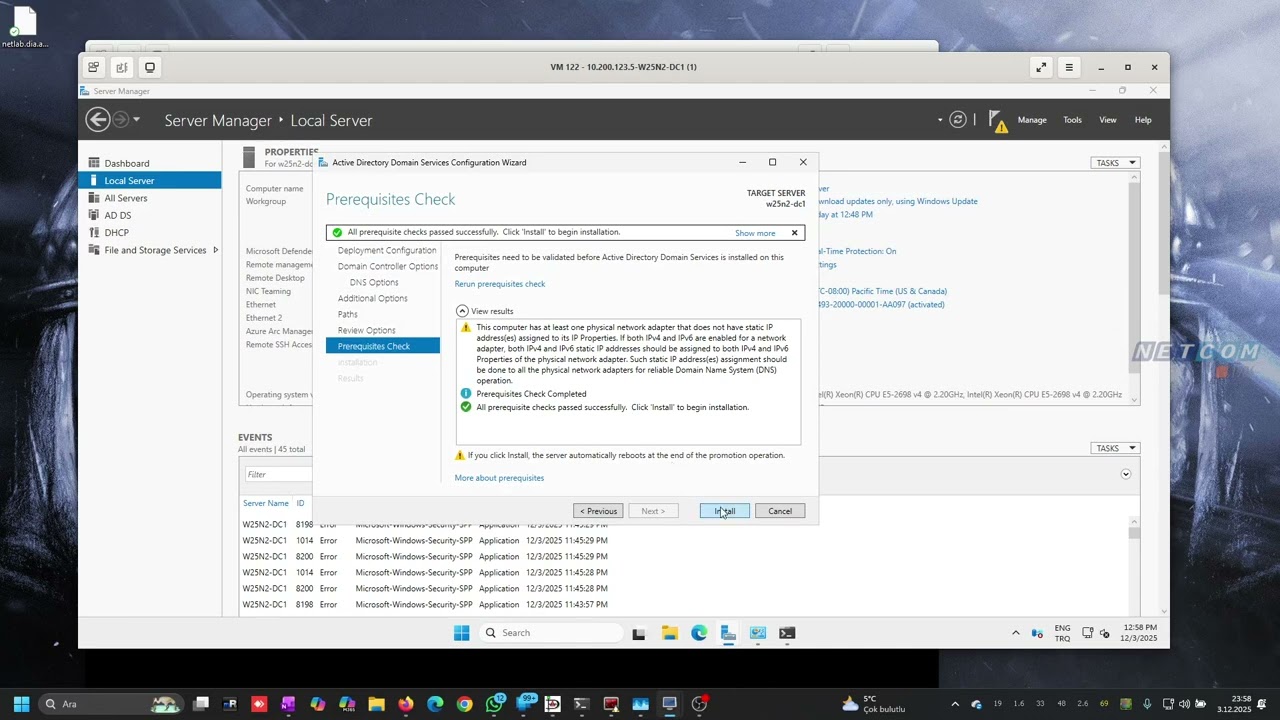Click VM toolbar second icon

(122, 68)
